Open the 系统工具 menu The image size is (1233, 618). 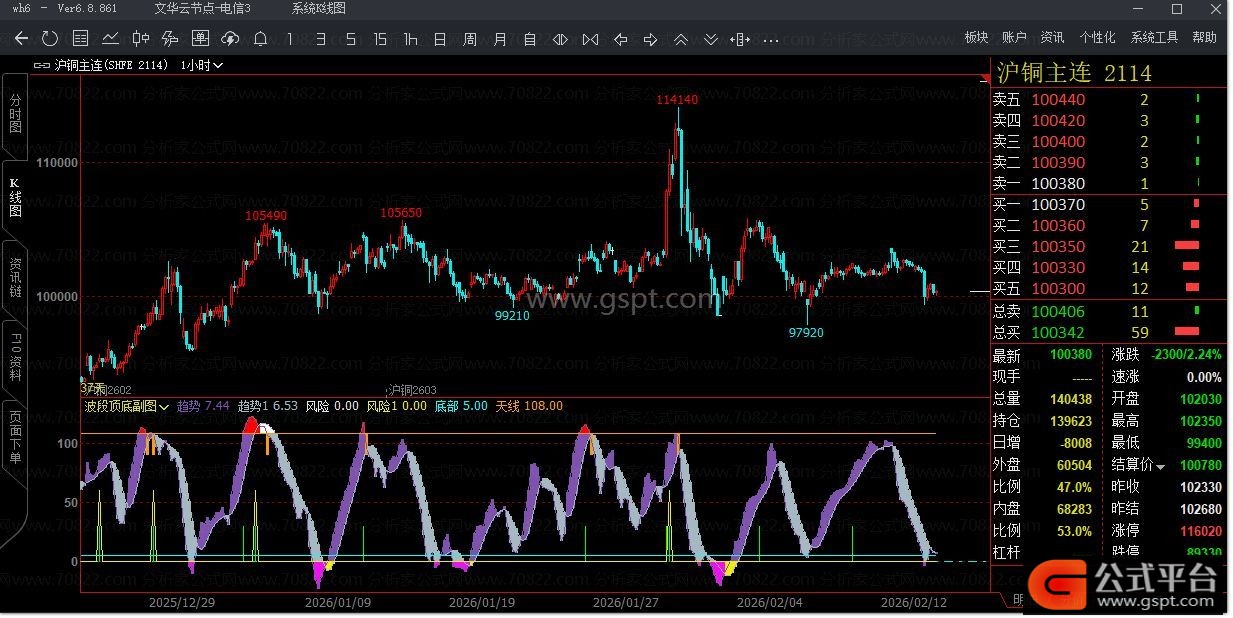1154,37
